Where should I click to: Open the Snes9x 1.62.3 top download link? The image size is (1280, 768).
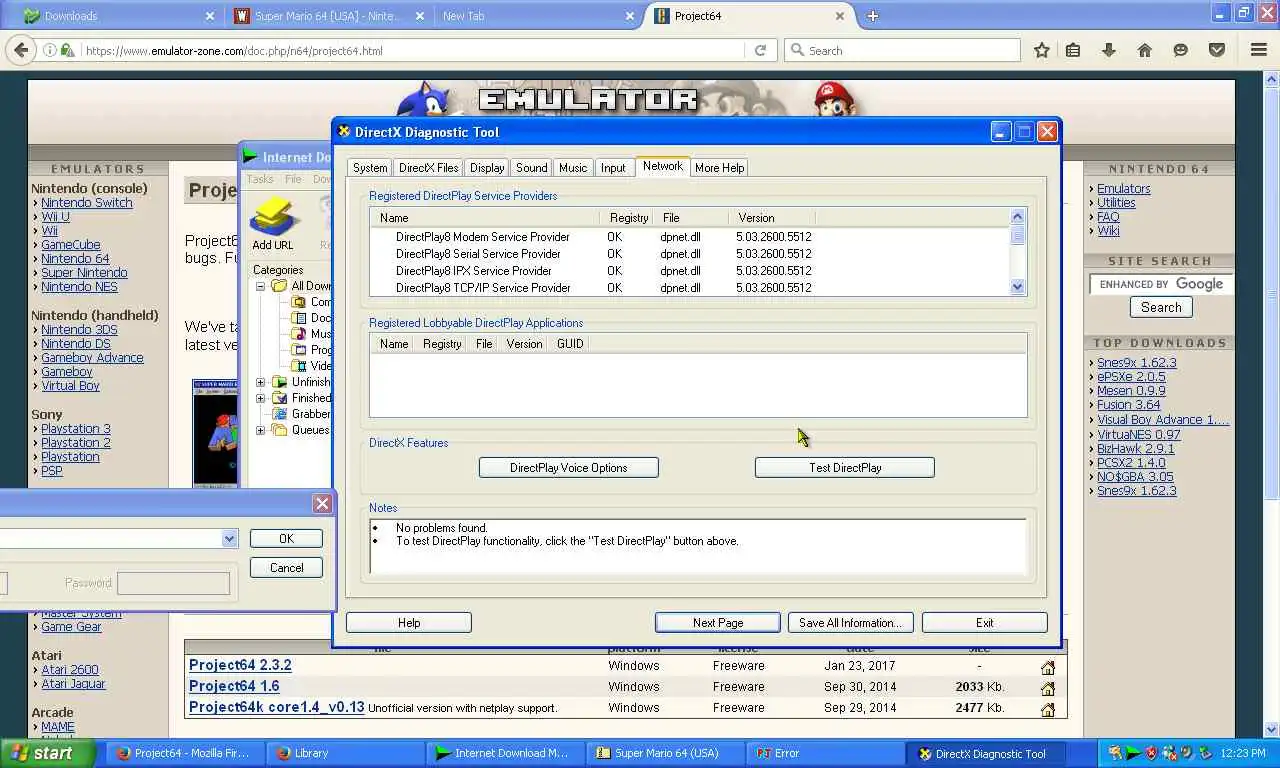click(1136, 363)
